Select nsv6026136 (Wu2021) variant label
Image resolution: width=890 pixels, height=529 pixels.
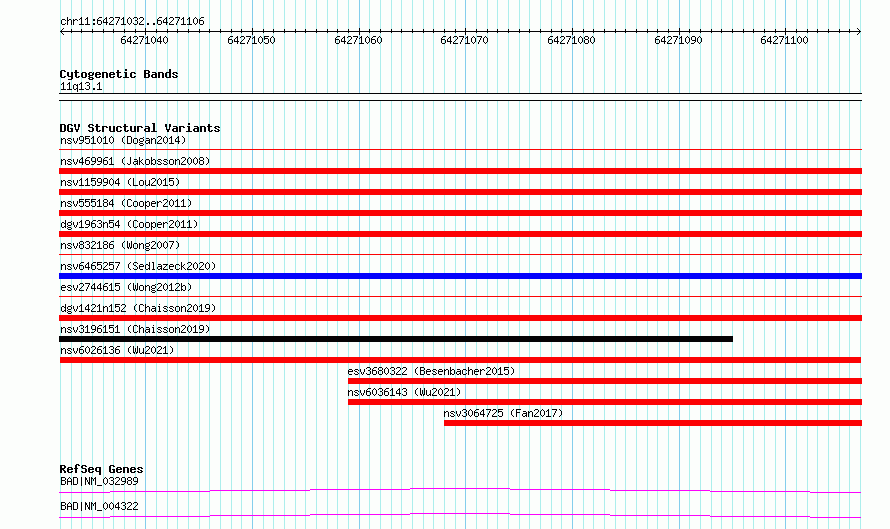(117, 350)
